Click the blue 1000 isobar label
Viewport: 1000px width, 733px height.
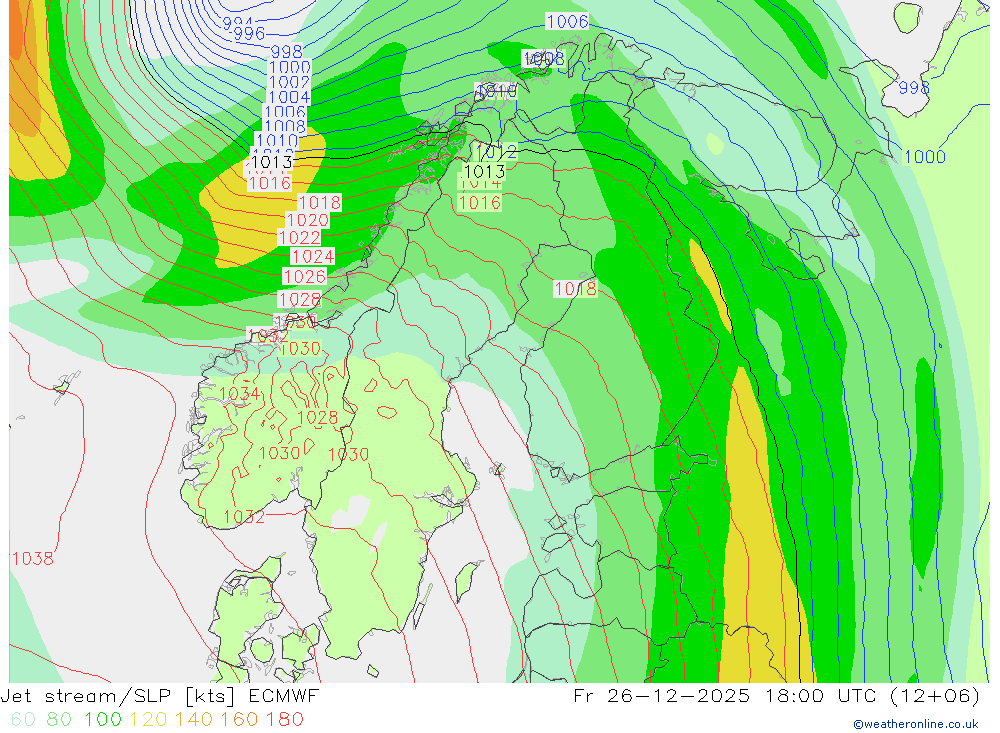925,156
